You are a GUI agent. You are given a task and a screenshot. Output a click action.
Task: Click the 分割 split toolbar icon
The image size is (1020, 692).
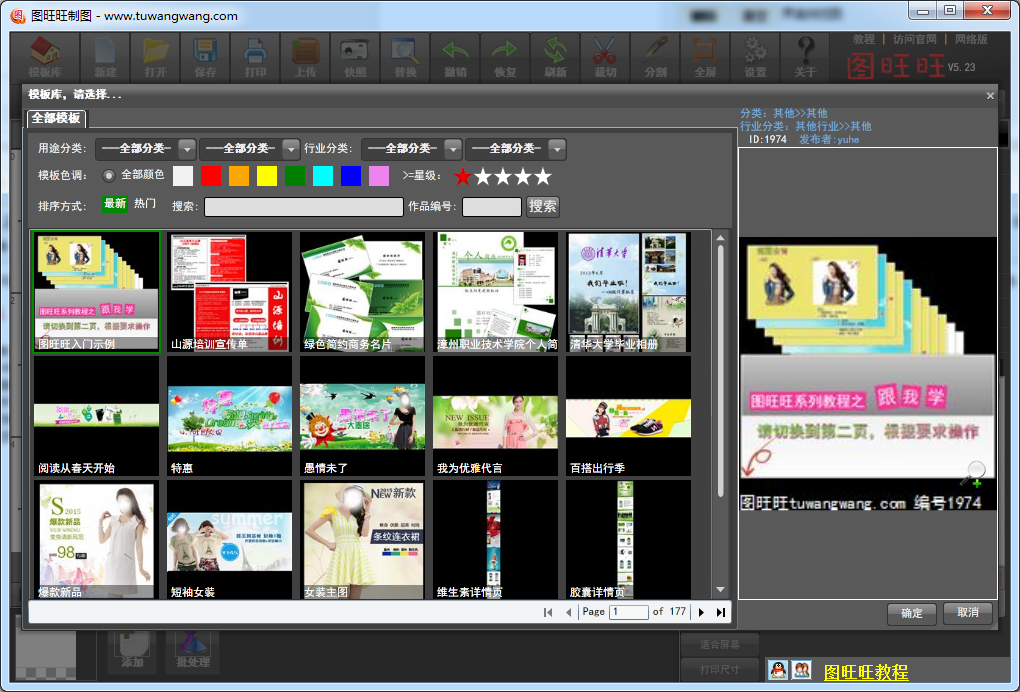(x=656, y=57)
